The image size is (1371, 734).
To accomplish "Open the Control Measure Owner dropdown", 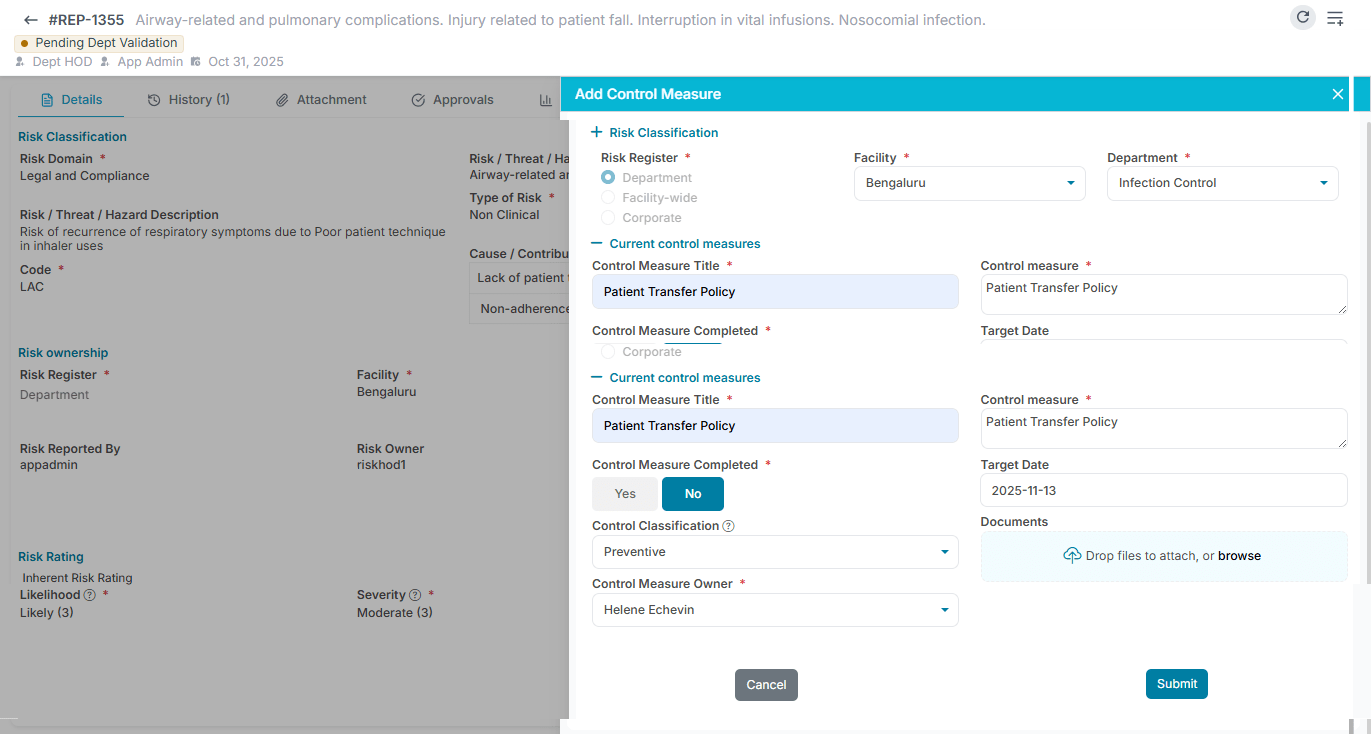I will click(x=775, y=610).
